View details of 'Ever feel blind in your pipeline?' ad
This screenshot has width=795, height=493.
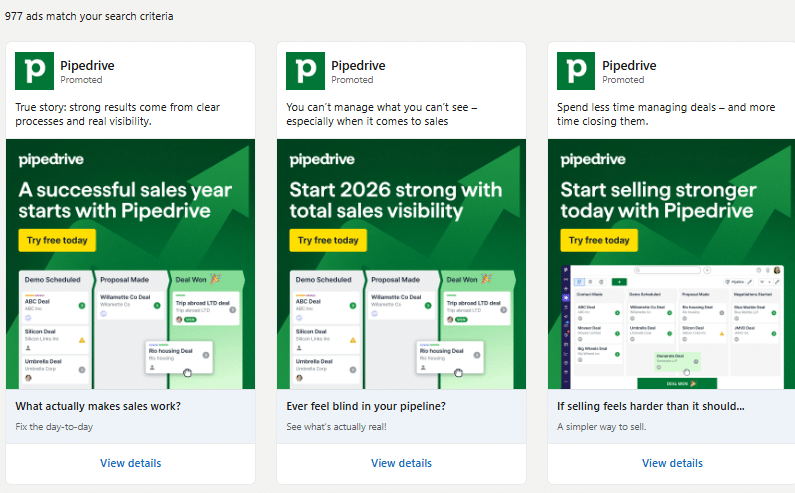click(x=401, y=463)
